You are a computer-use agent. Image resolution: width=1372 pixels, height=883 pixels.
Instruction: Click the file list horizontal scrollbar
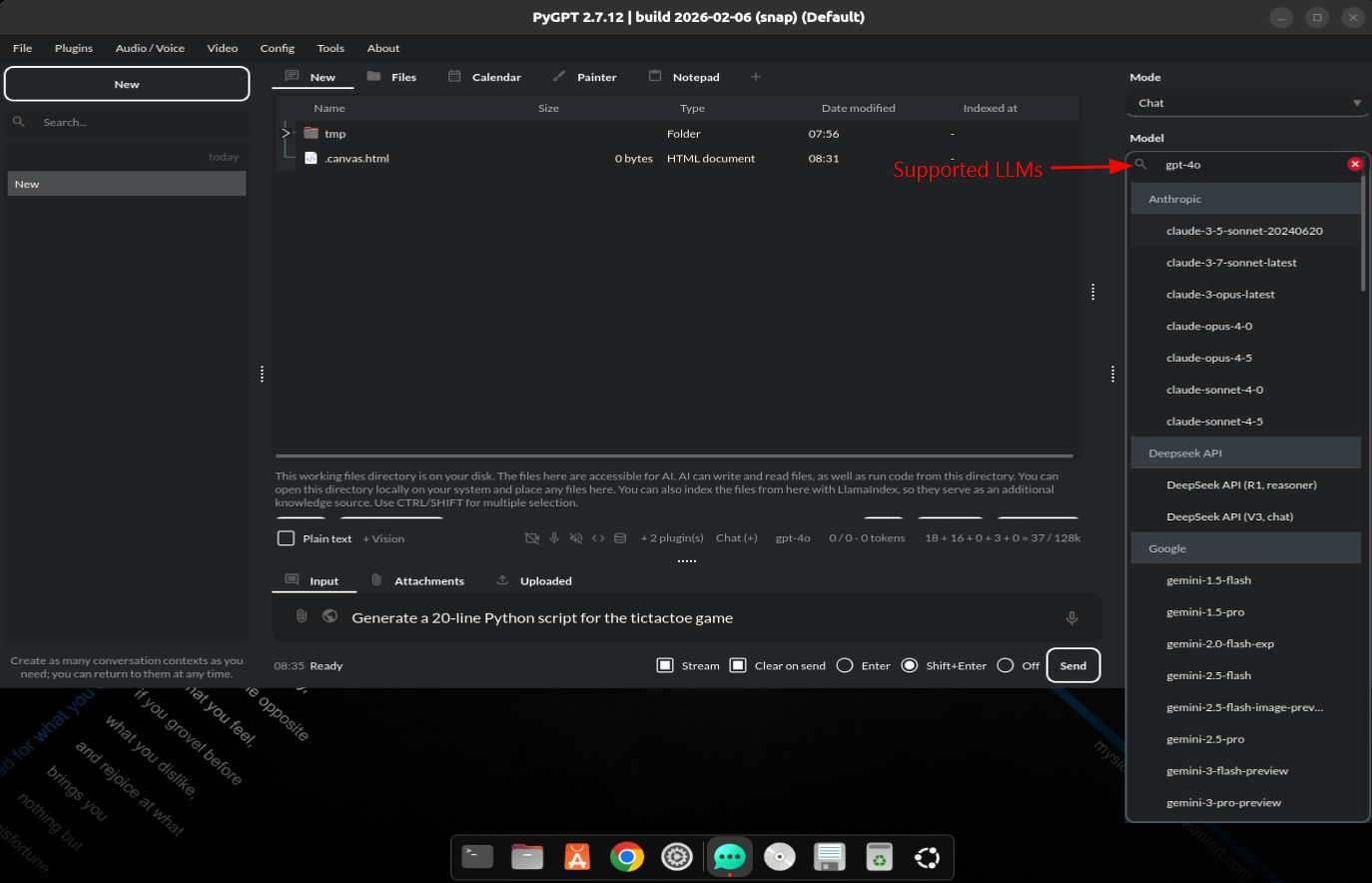tap(674, 455)
